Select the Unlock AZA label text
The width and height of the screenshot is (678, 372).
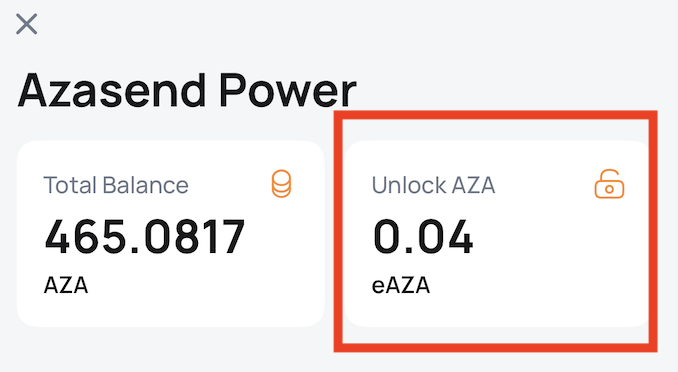[x=433, y=185]
